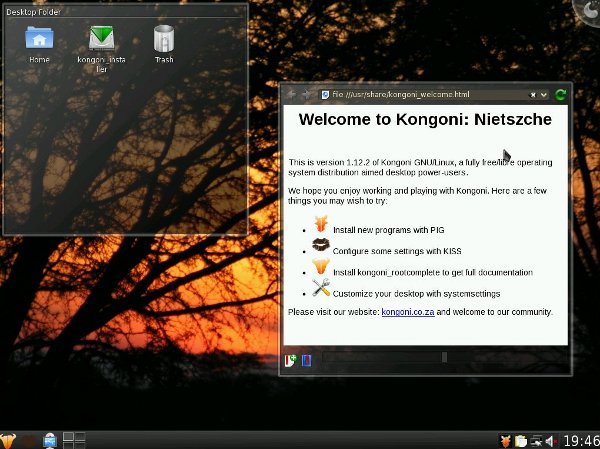This screenshot has height=449, width=600.
Task: Open the Kongoni application launcher menu
Action: coord(8,441)
